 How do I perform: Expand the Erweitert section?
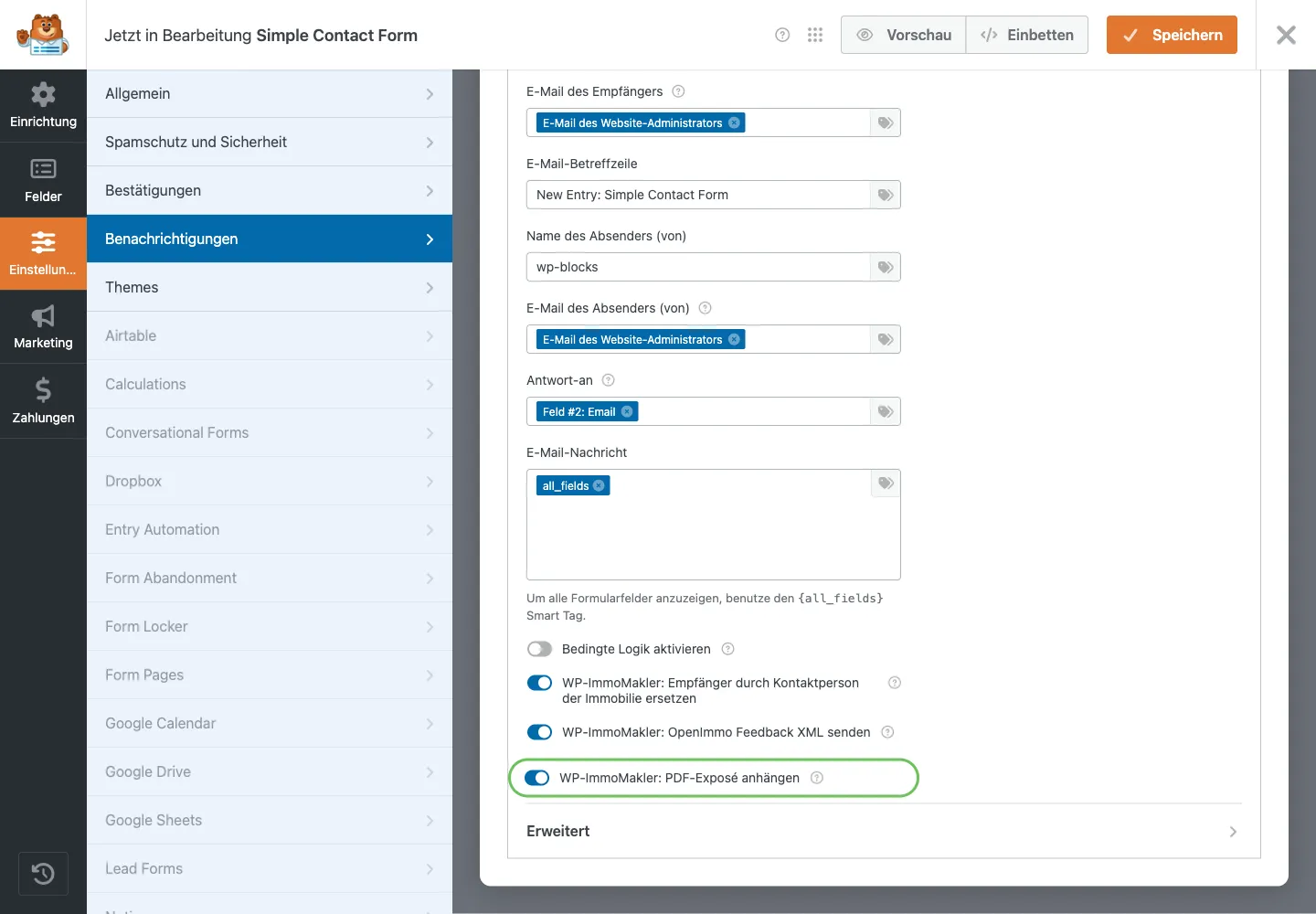pos(883,831)
